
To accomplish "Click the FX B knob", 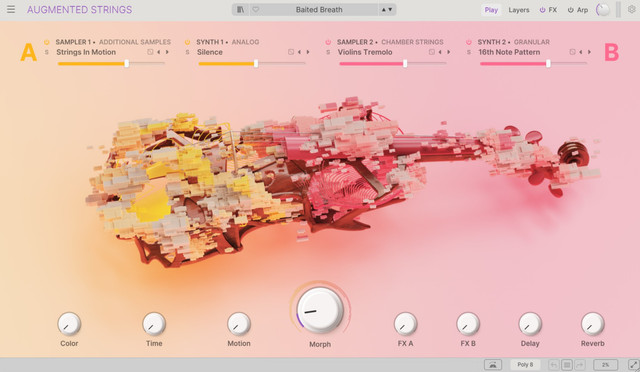I will [468, 324].
